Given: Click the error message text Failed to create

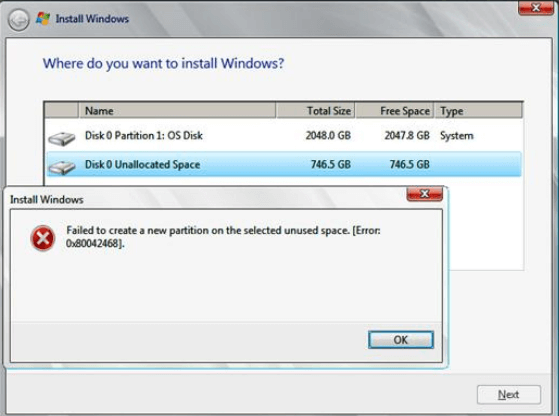Looking at the screenshot, I should coord(223,237).
